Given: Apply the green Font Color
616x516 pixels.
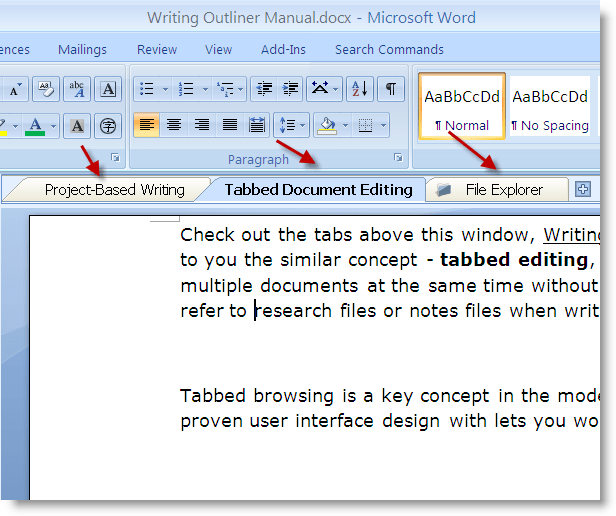Looking at the screenshot, I should click(35, 126).
